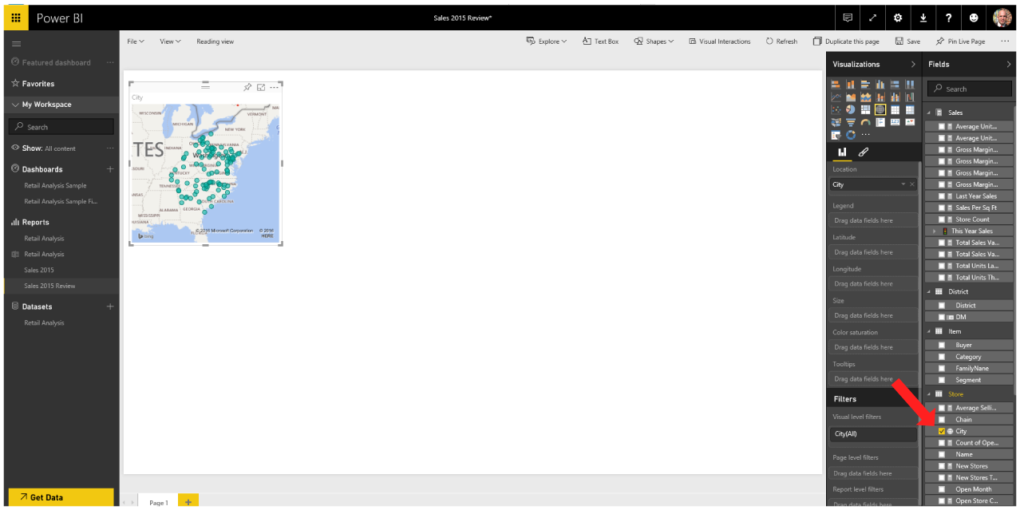Check the Buyer field checkbox
The height and width of the screenshot is (510, 1024).
(x=941, y=345)
